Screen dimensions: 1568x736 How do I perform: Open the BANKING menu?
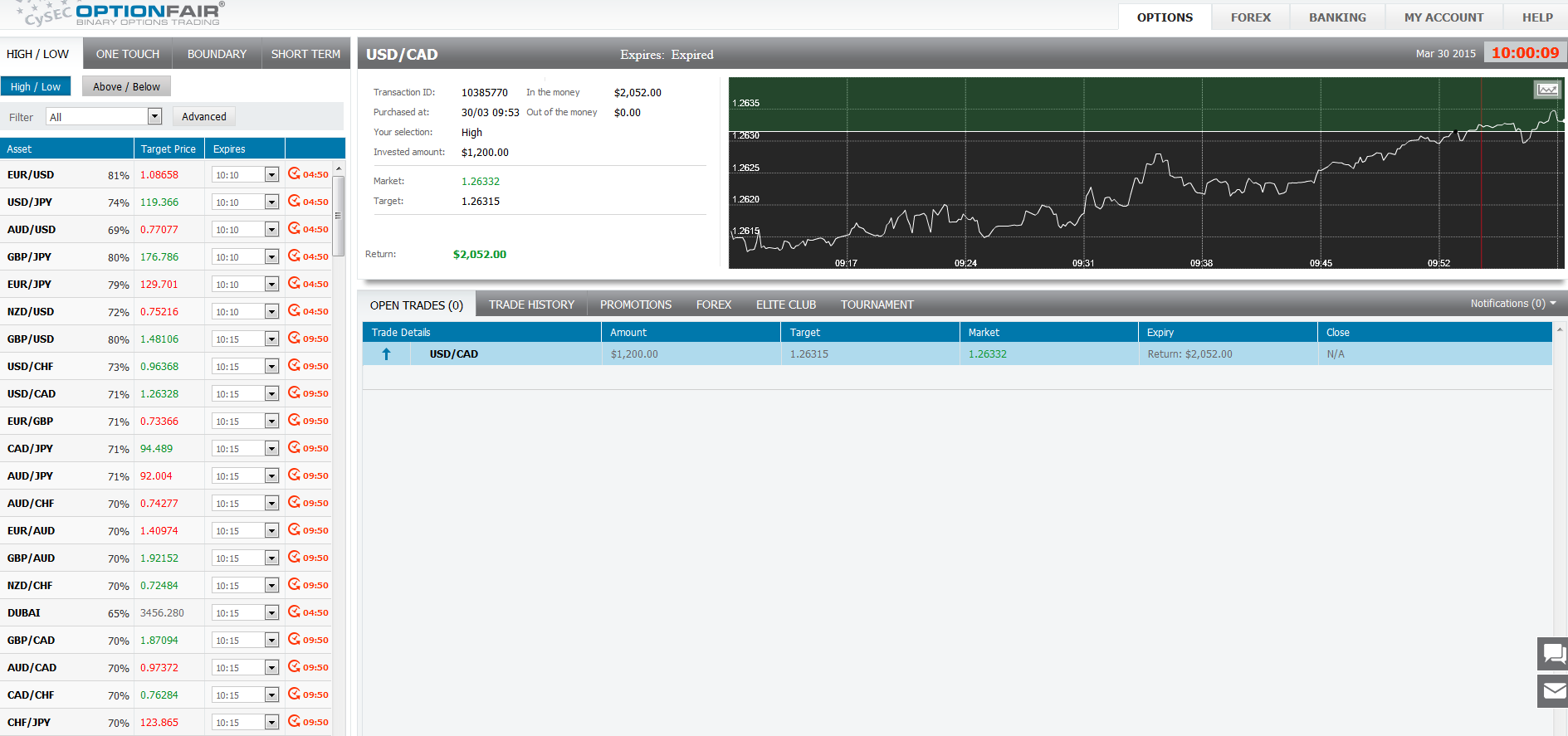pos(1337,17)
